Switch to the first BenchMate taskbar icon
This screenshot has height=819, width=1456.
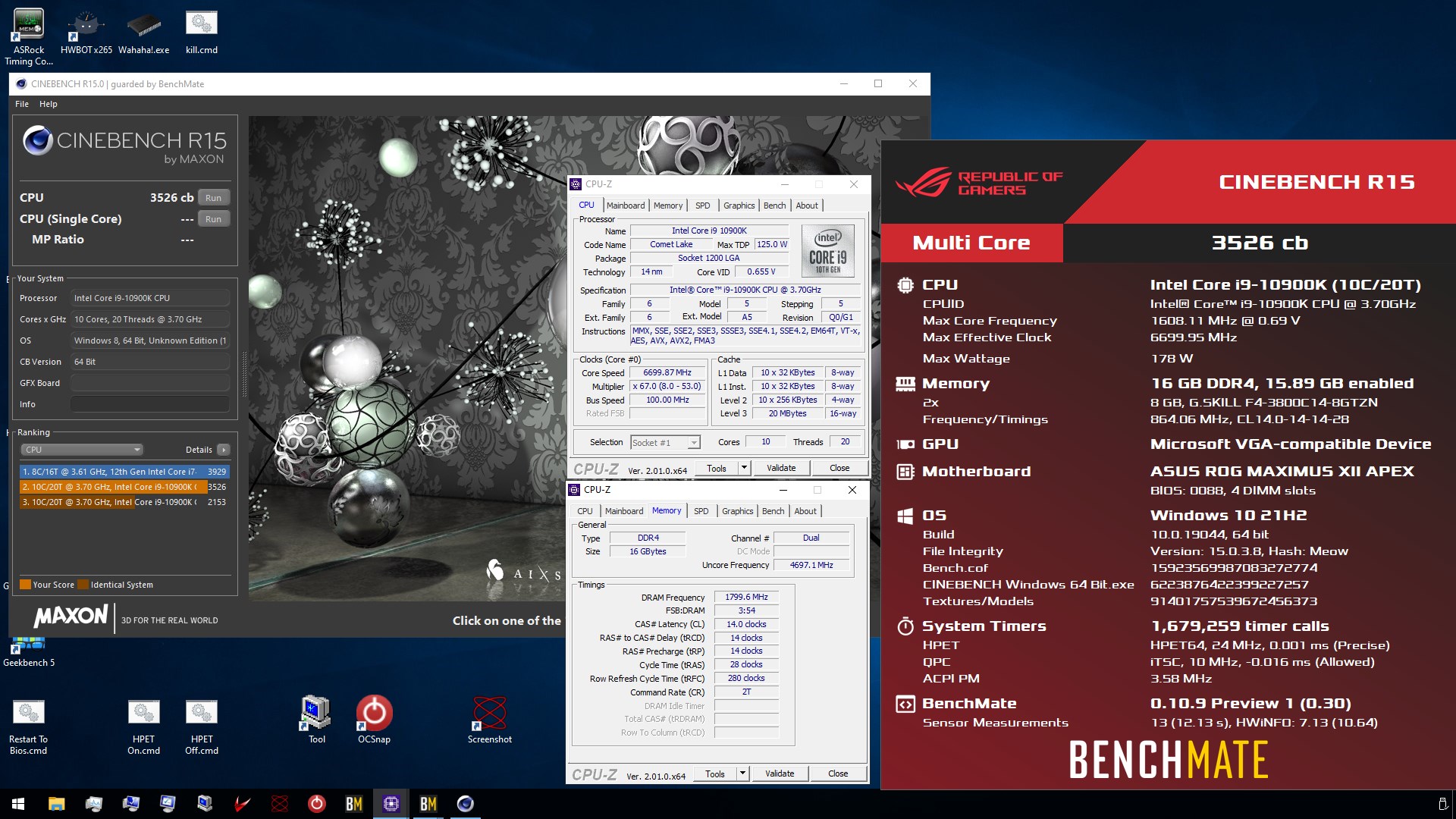tap(354, 804)
